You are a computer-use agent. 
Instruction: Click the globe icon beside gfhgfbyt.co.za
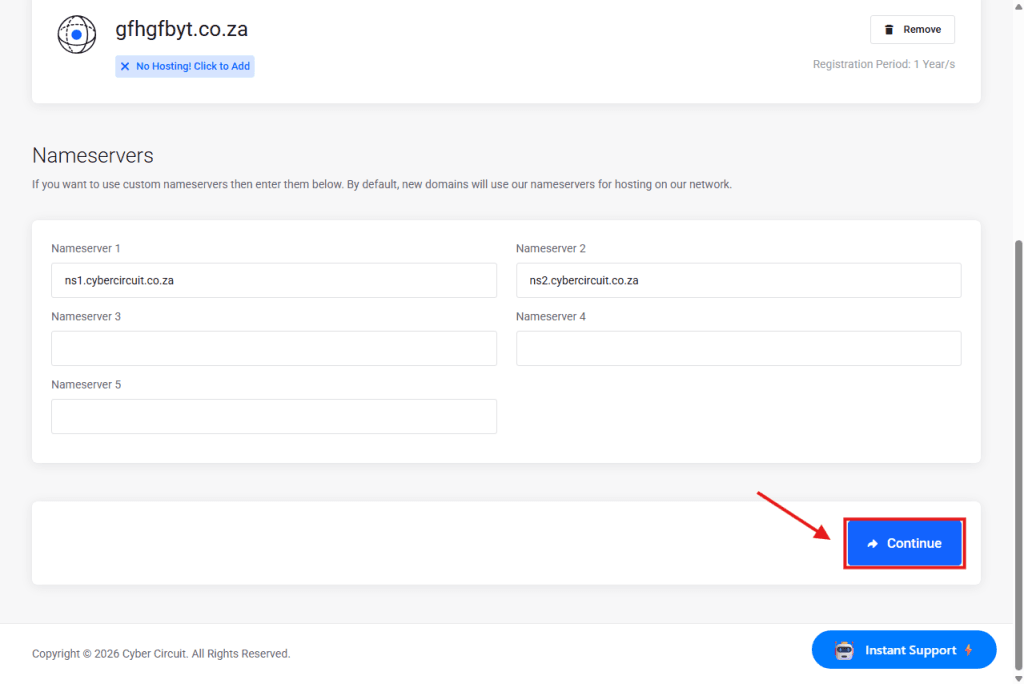pos(76,35)
